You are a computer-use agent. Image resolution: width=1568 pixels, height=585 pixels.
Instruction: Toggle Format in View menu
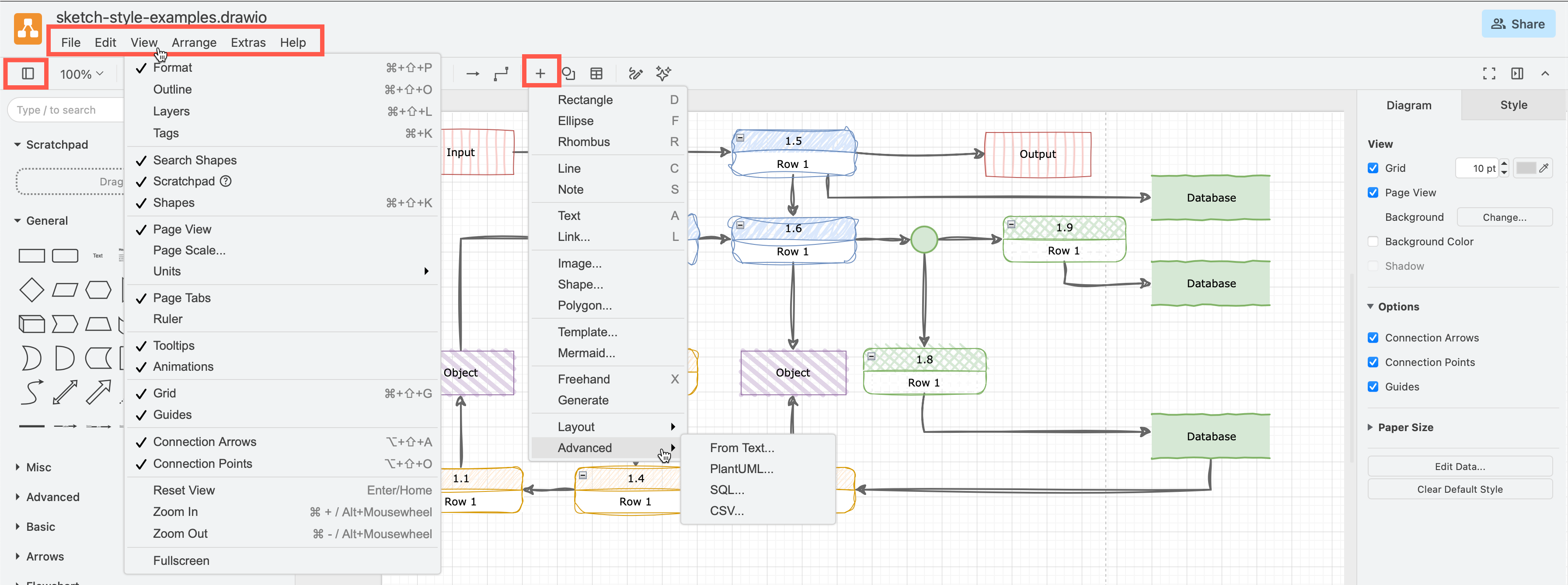(x=283, y=68)
